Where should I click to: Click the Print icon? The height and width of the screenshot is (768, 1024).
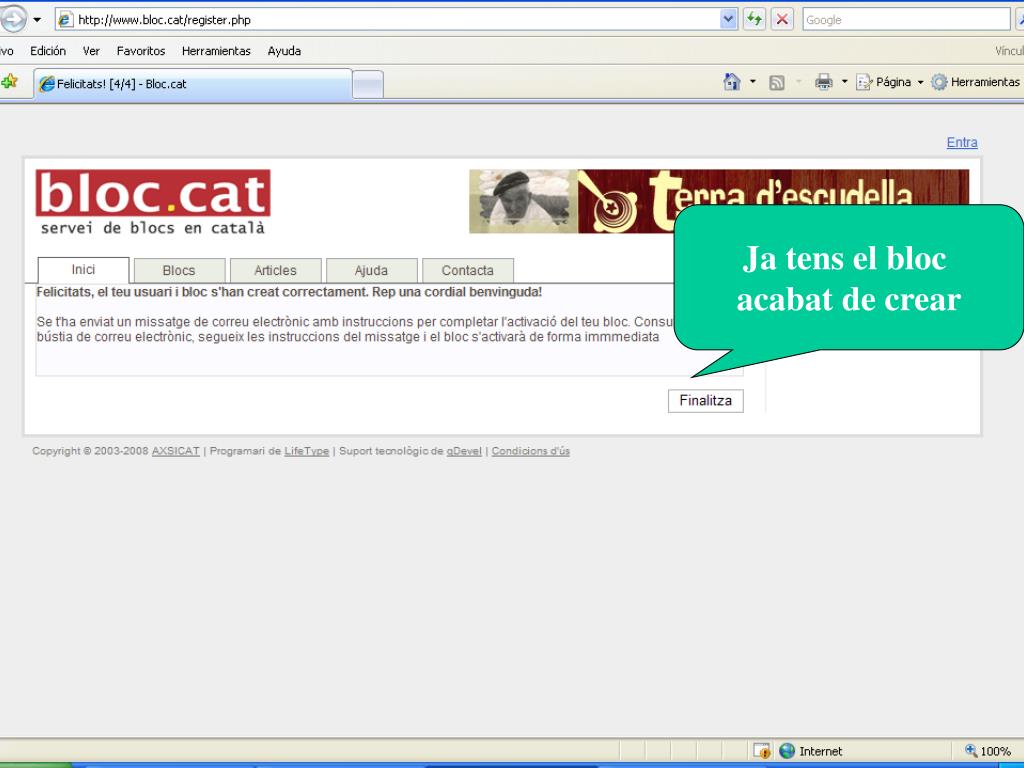click(824, 82)
